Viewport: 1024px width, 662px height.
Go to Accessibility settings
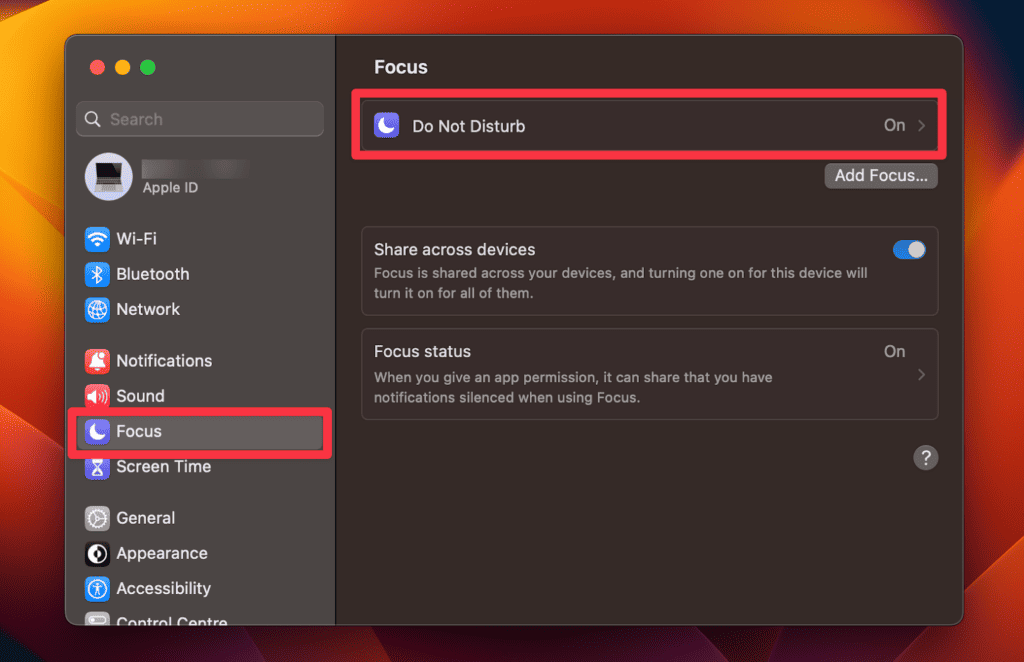pos(200,589)
